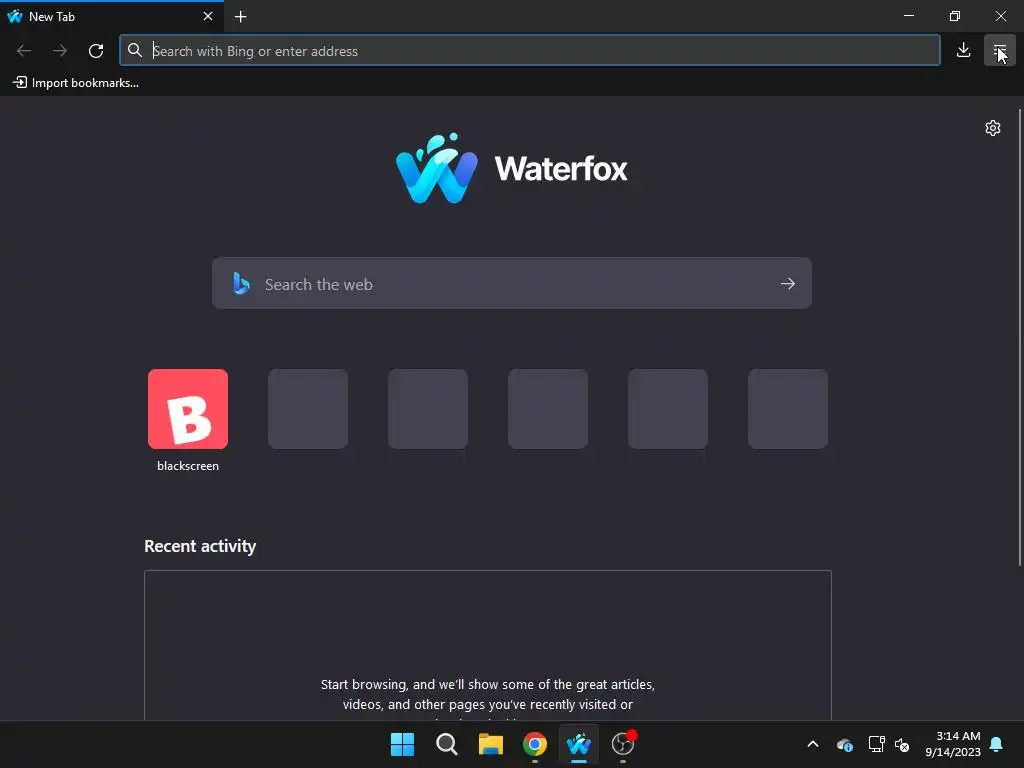Open OBS Studio from taskbar
This screenshot has height=768, width=1024.
623,744
